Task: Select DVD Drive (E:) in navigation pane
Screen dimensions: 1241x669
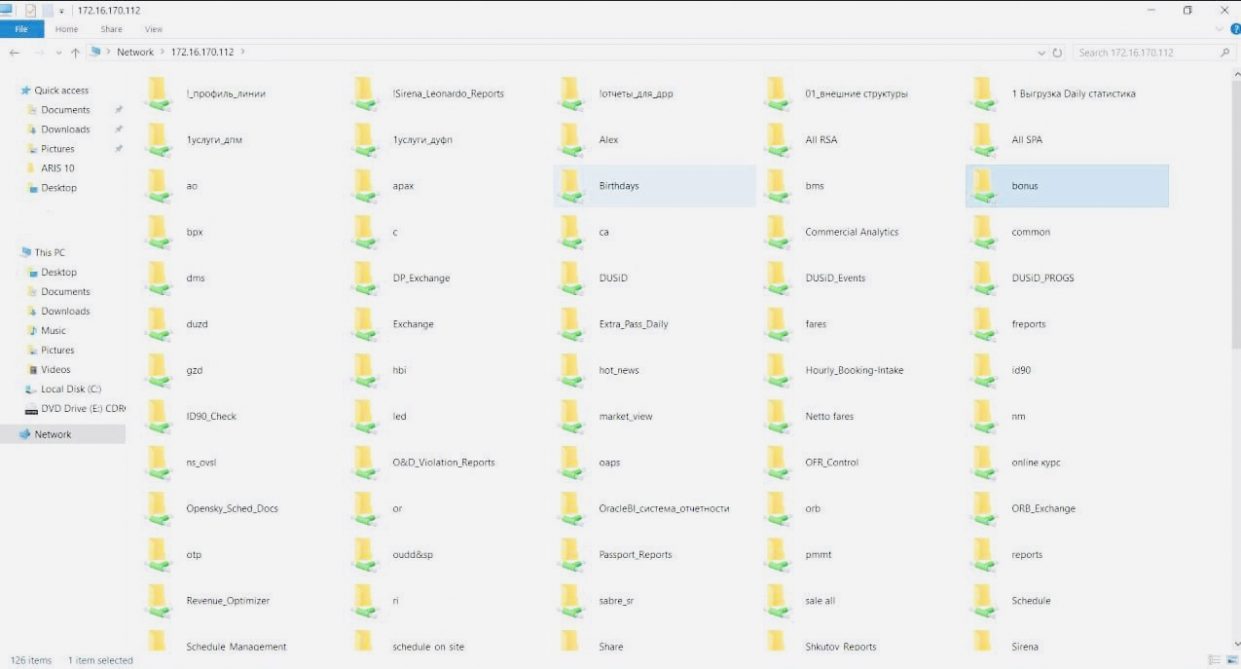Action: coord(75,409)
